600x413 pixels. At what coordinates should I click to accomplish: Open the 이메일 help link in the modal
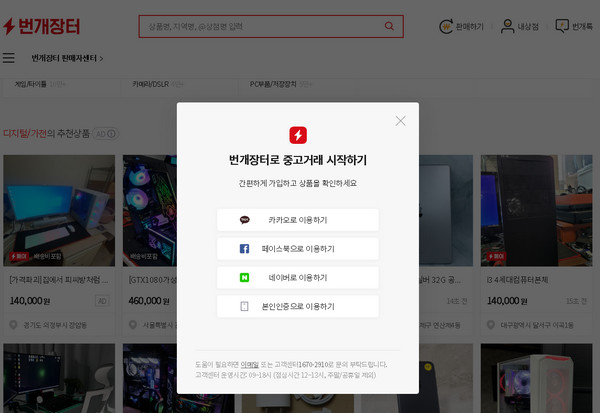tap(249, 364)
